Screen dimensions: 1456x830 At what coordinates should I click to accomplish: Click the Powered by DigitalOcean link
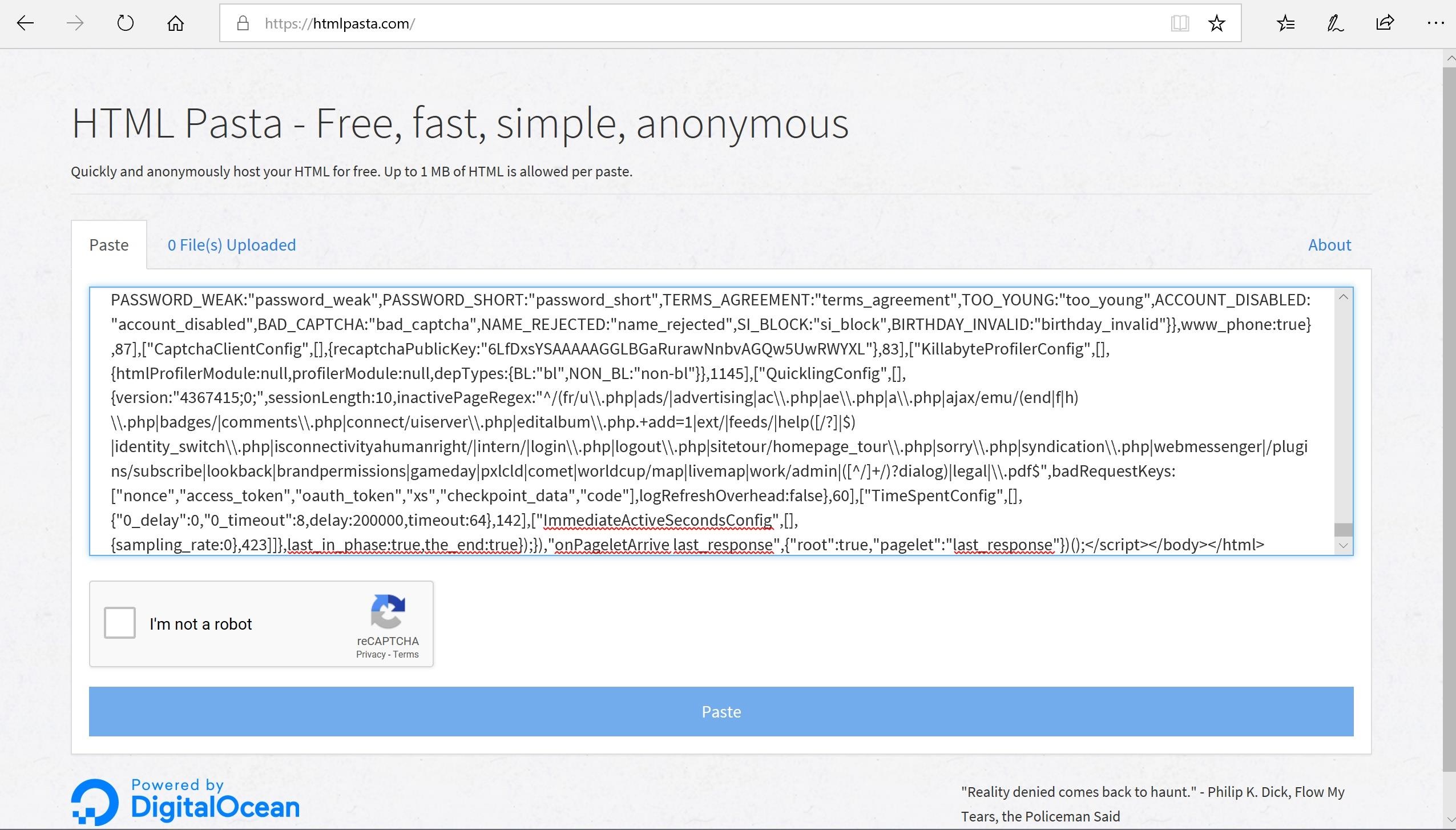[x=185, y=802]
